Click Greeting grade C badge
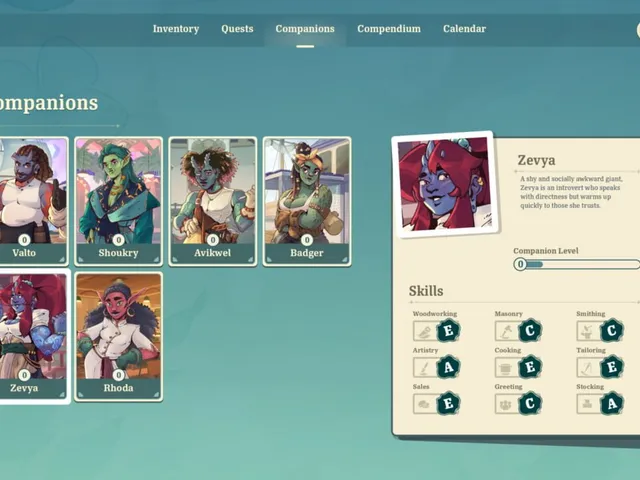This screenshot has width=640, height=480. 530,404
